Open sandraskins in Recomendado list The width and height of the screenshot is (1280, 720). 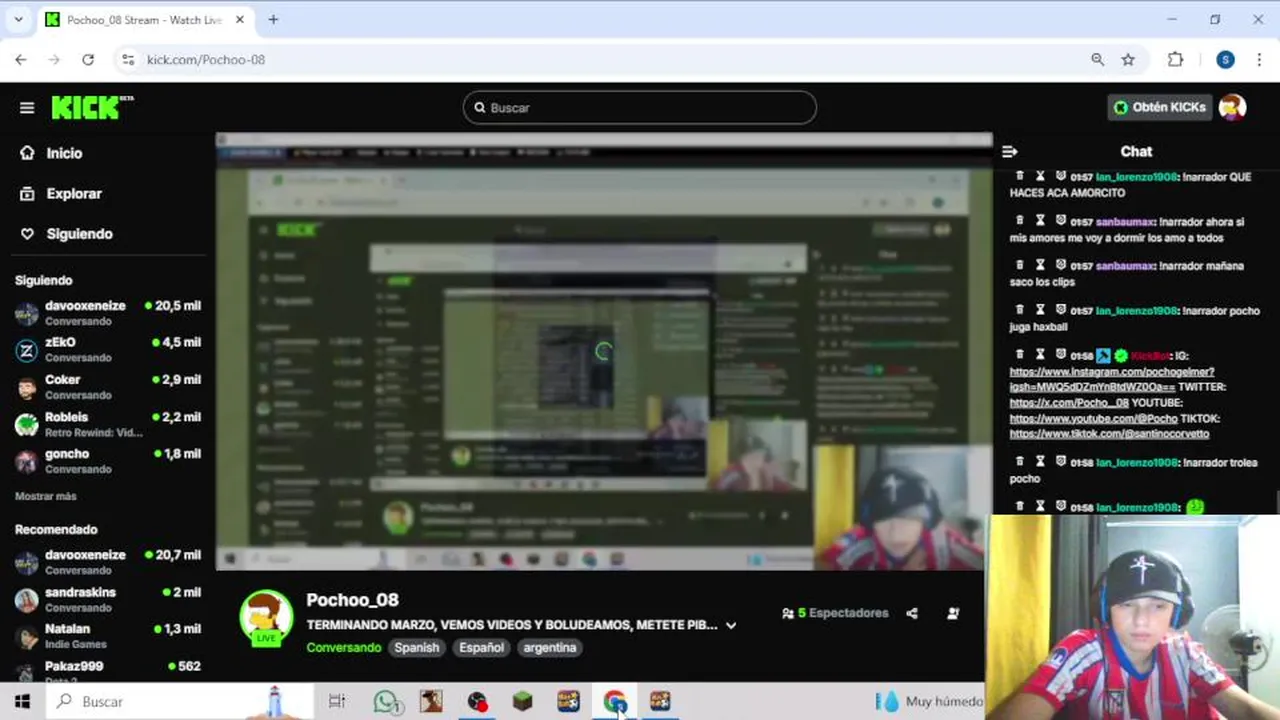[x=108, y=600]
